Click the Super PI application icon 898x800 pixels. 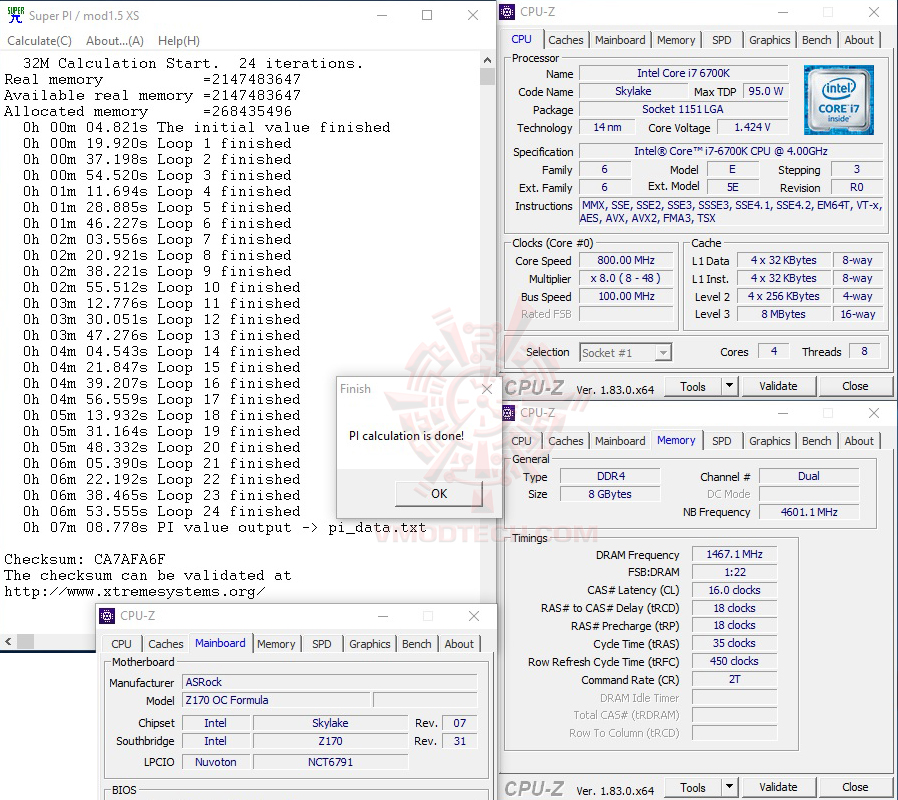[15, 14]
